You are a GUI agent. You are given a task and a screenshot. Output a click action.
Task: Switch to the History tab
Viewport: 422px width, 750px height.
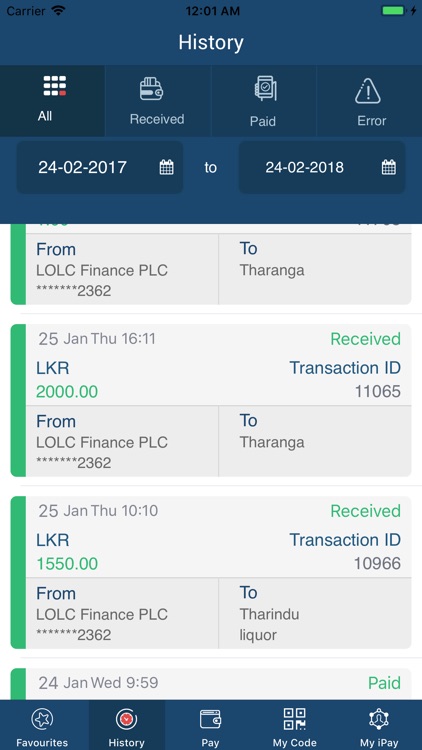click(126, 725)
